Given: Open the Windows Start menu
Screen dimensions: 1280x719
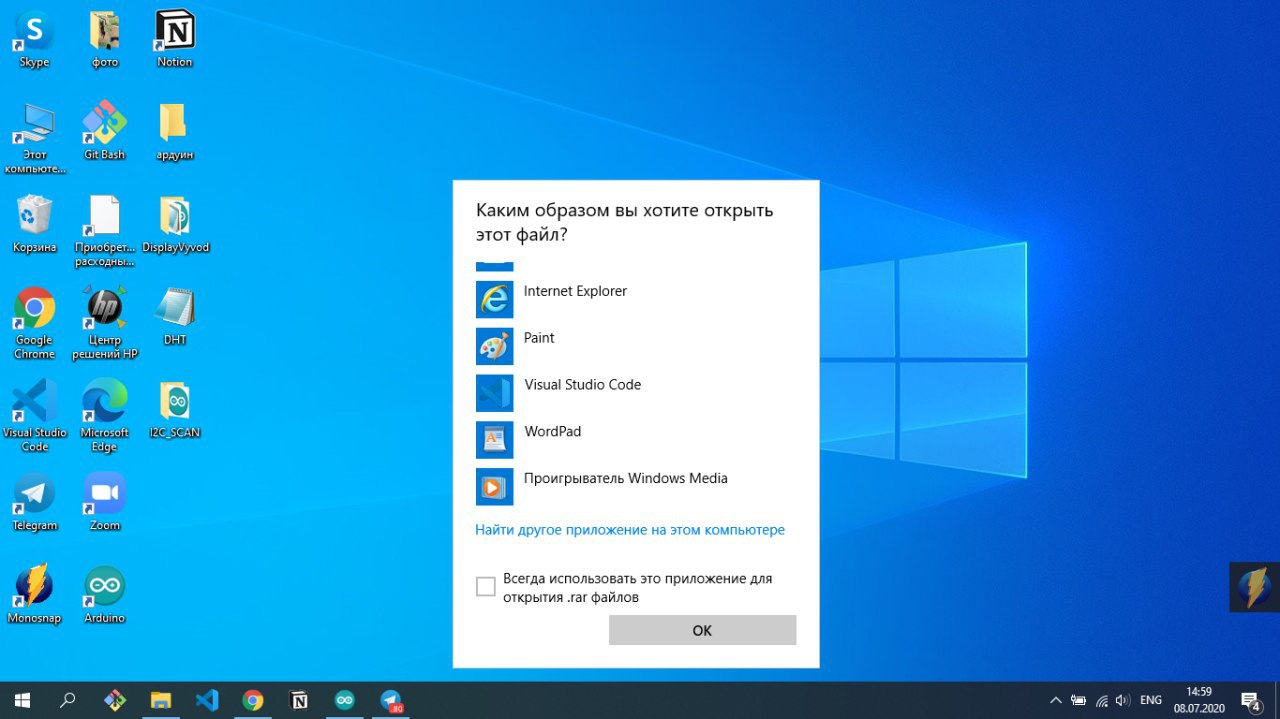Looking at the screenshot, I should click(x=22, y=700).
